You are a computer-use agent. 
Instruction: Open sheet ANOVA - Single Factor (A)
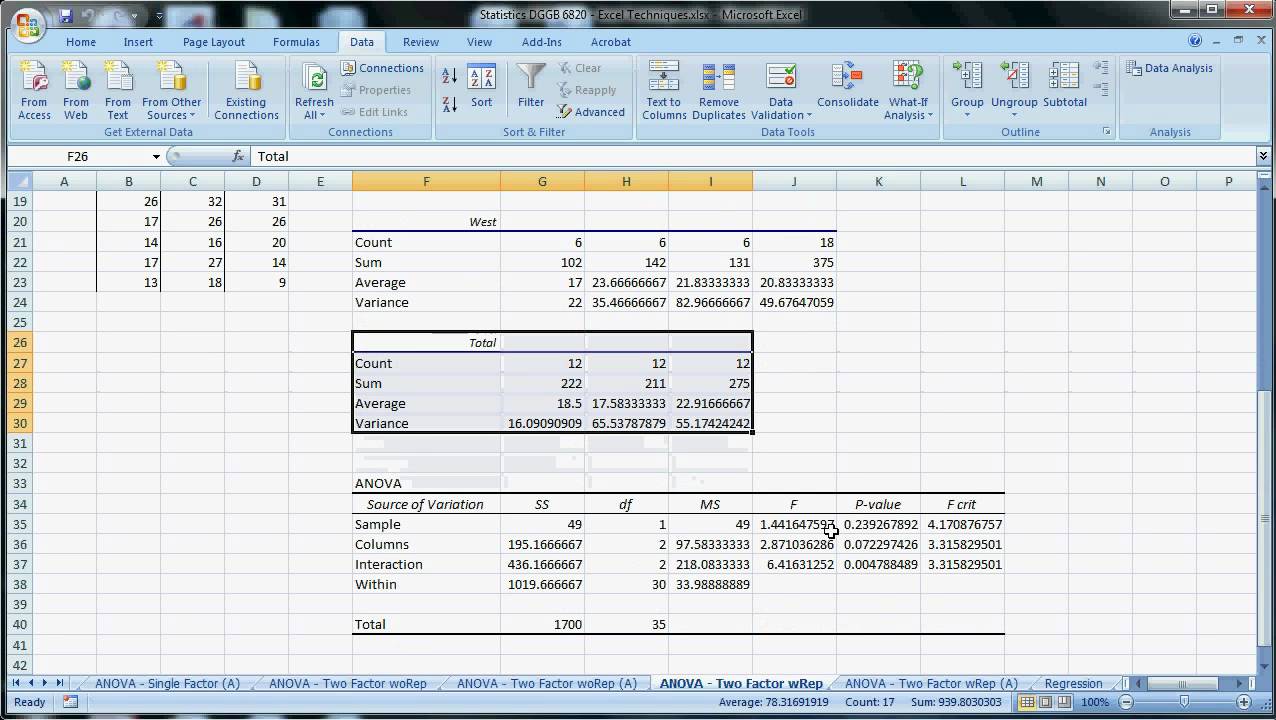click(168, 684)
